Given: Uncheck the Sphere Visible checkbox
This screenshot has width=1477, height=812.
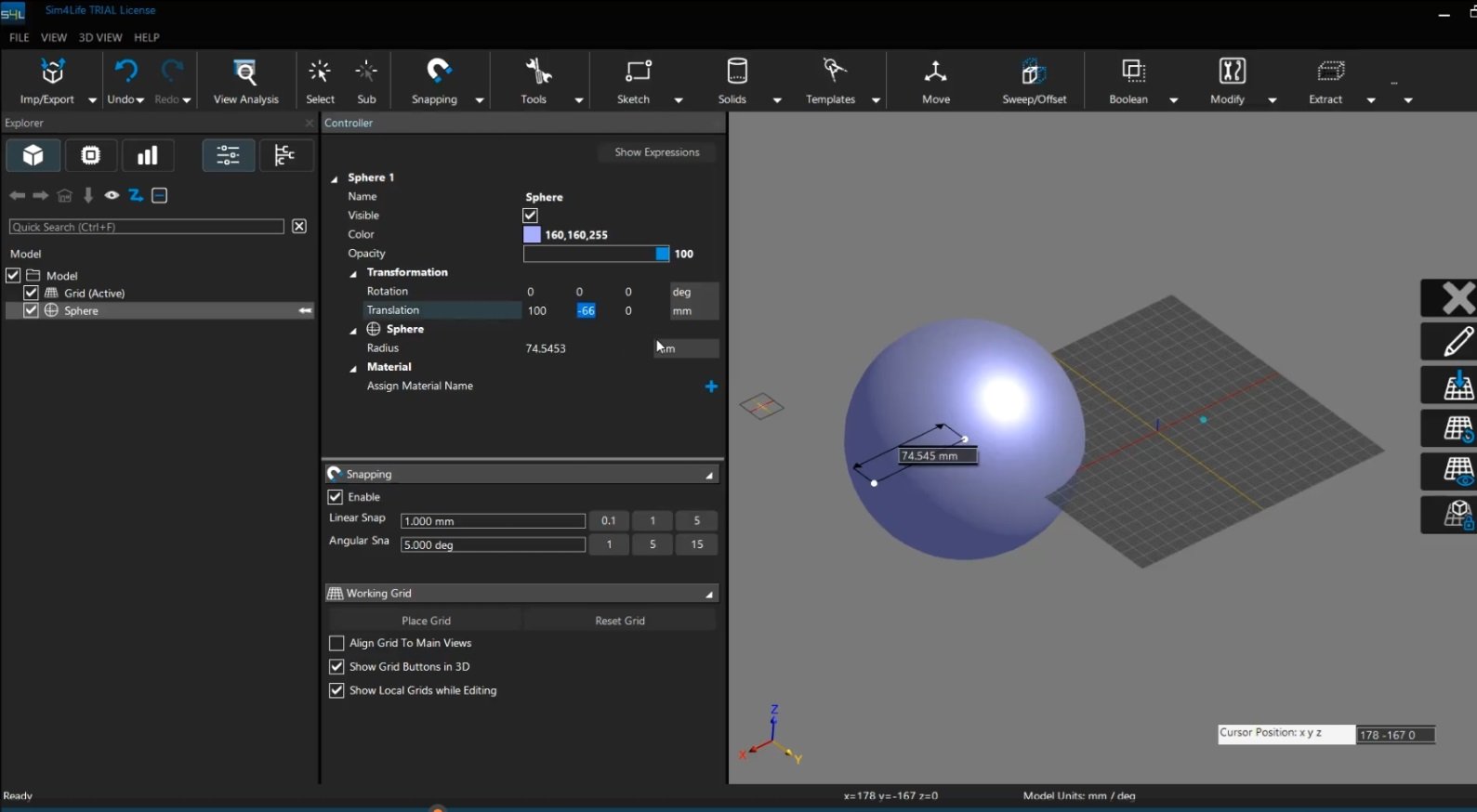Looking at the screenshot, I should tap(531, 216).
